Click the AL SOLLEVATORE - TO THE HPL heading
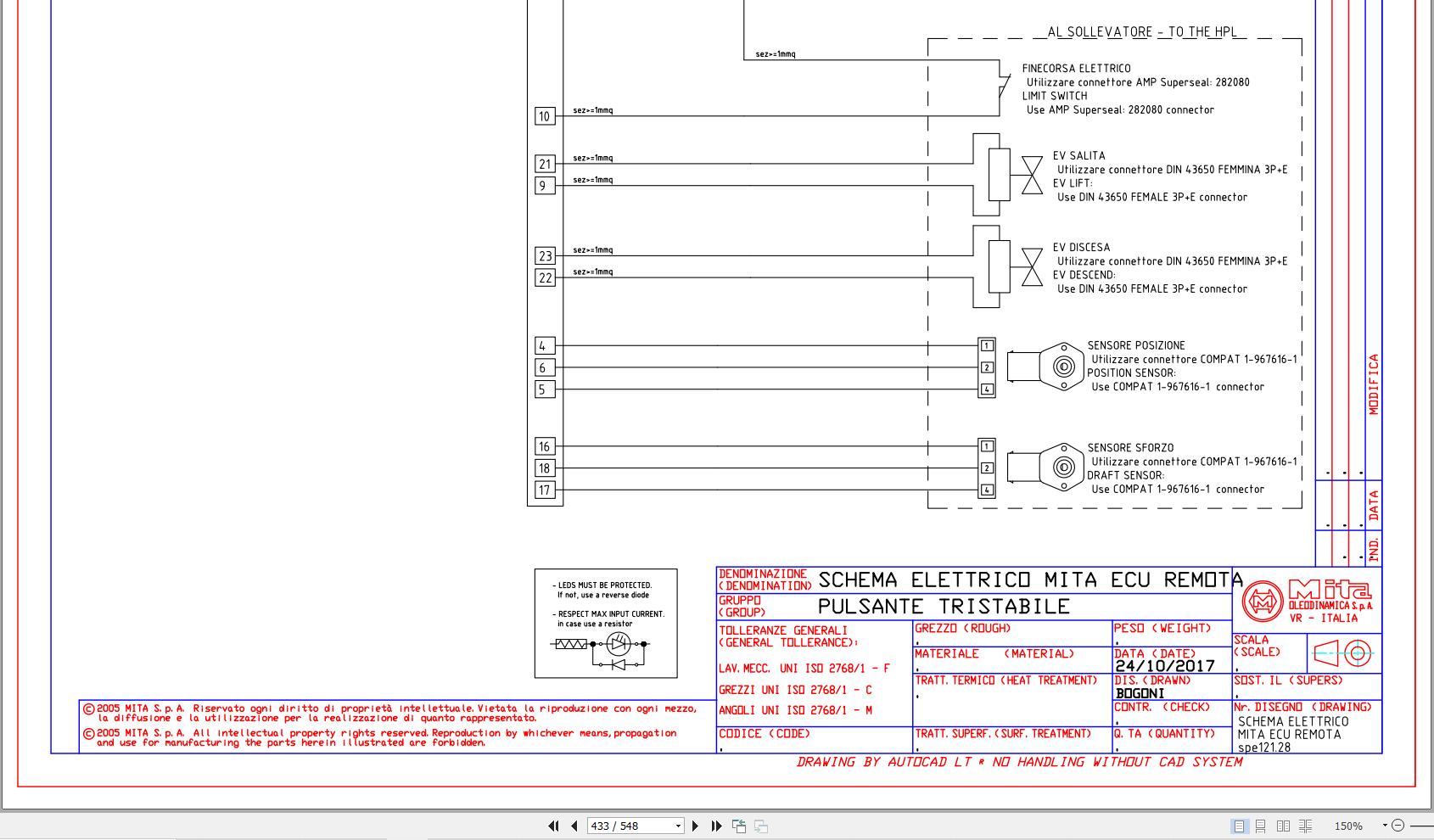Screen dimensions: 1434x840 click(1142, 32)
